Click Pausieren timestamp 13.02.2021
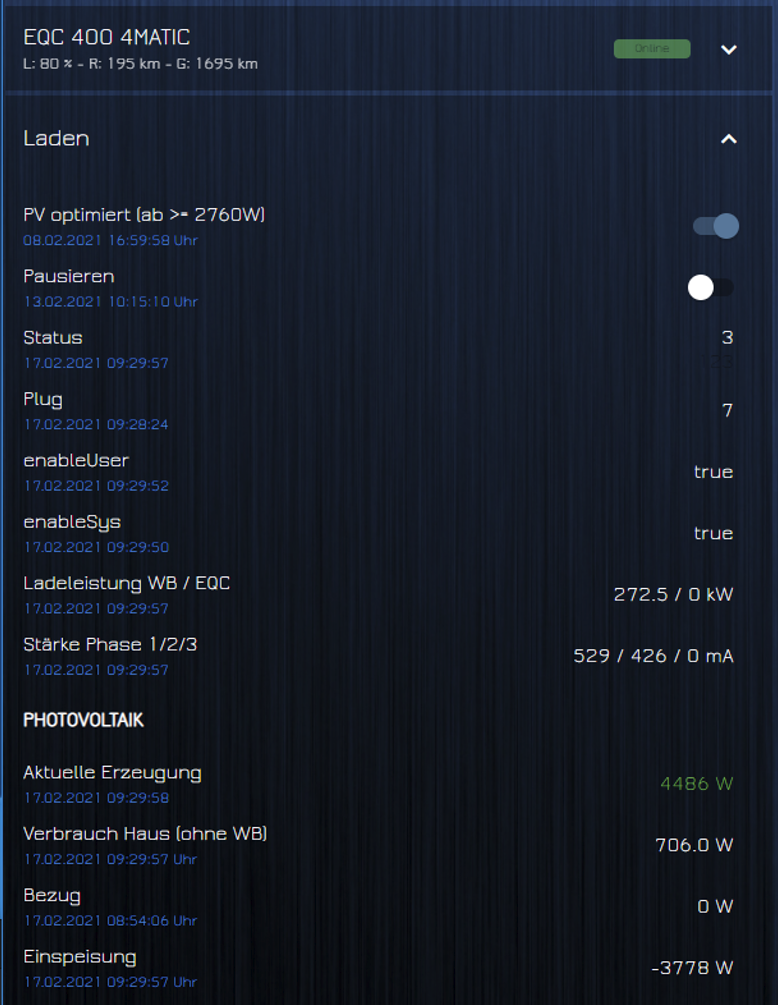This screenshot has height=1005, width=778. [110, 302]
